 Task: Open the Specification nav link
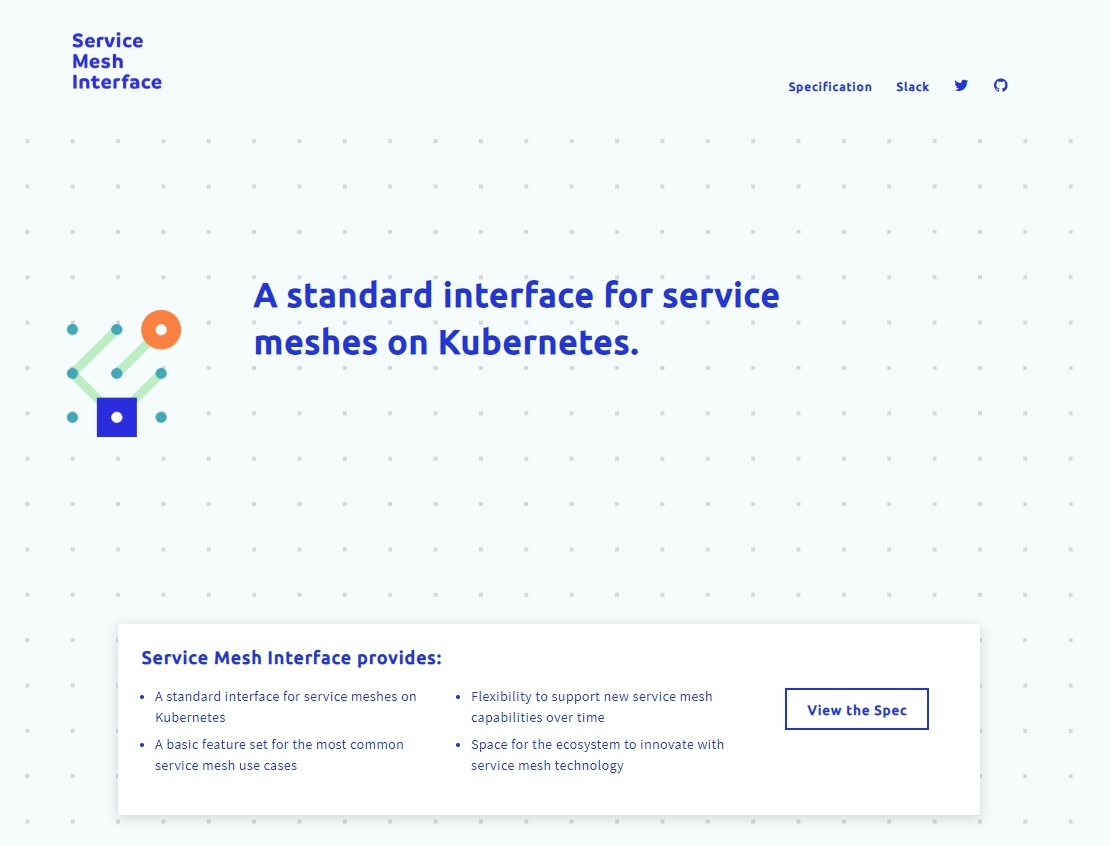click(x=830, y=87)
